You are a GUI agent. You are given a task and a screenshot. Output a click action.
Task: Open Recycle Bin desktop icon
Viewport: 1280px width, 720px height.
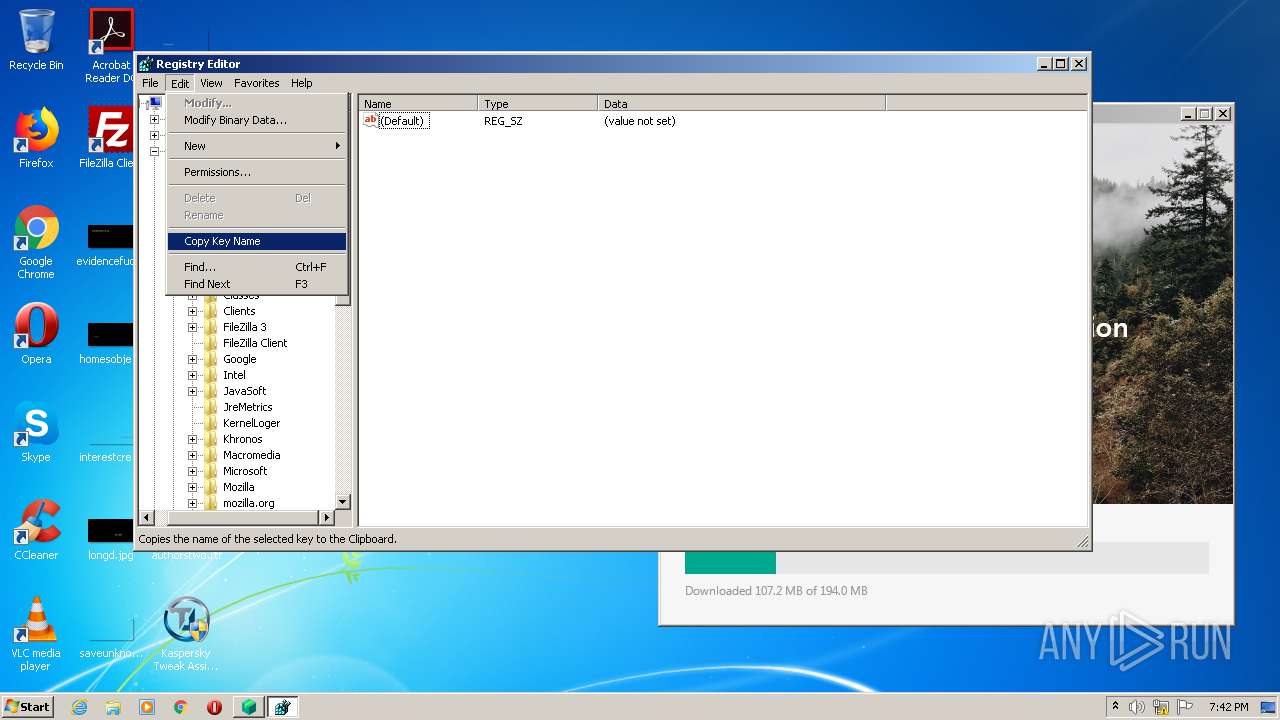click(36, 40)
